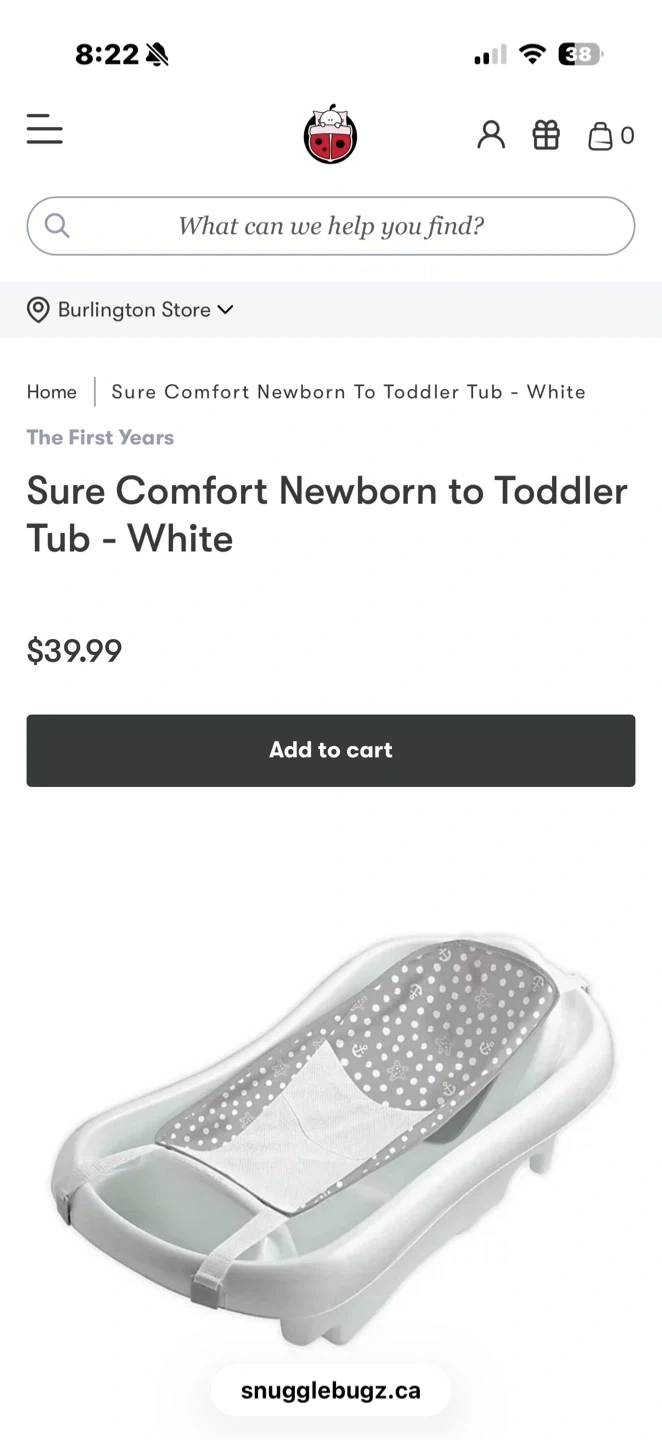The height and width of the screenshot is (1440, 662).
Task: Tap the $39.99 price text
Action: (74, 651)
